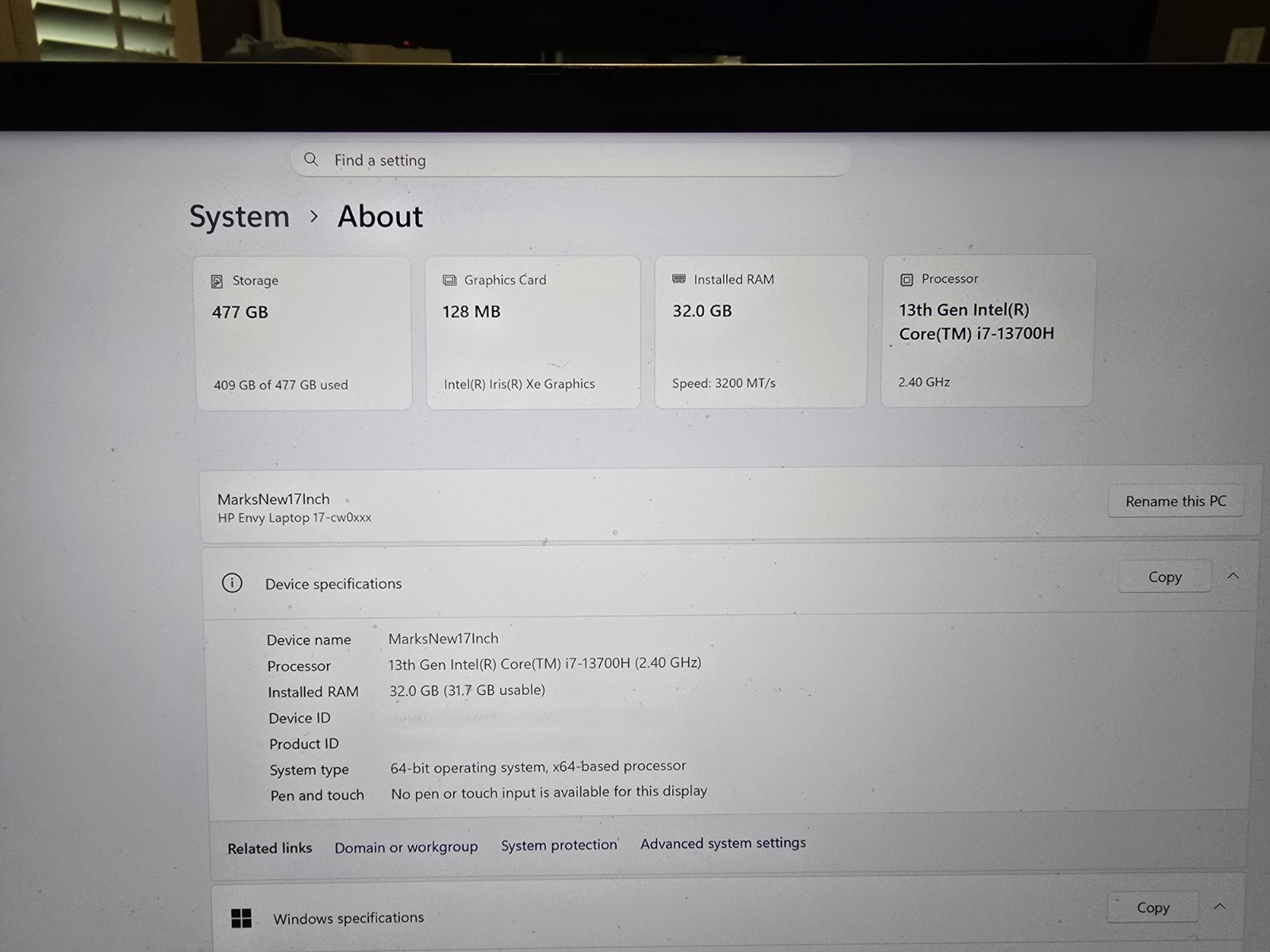Click 'Intel(R) Iris(R) Xe Graphics' text

click(519, 384)
